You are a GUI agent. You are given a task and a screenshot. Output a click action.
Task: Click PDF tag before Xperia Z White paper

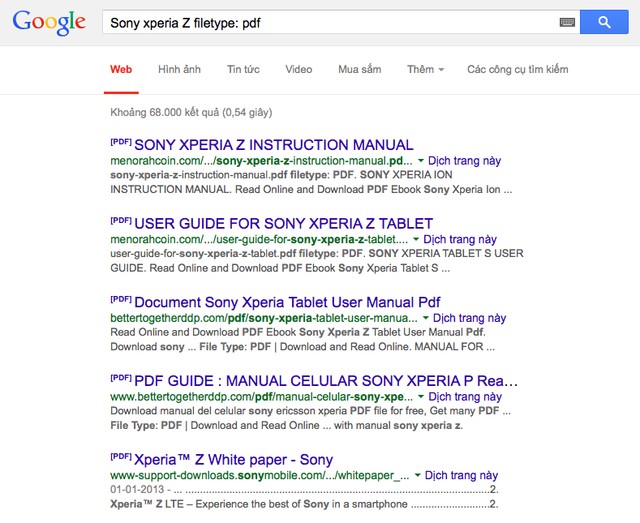121,456
